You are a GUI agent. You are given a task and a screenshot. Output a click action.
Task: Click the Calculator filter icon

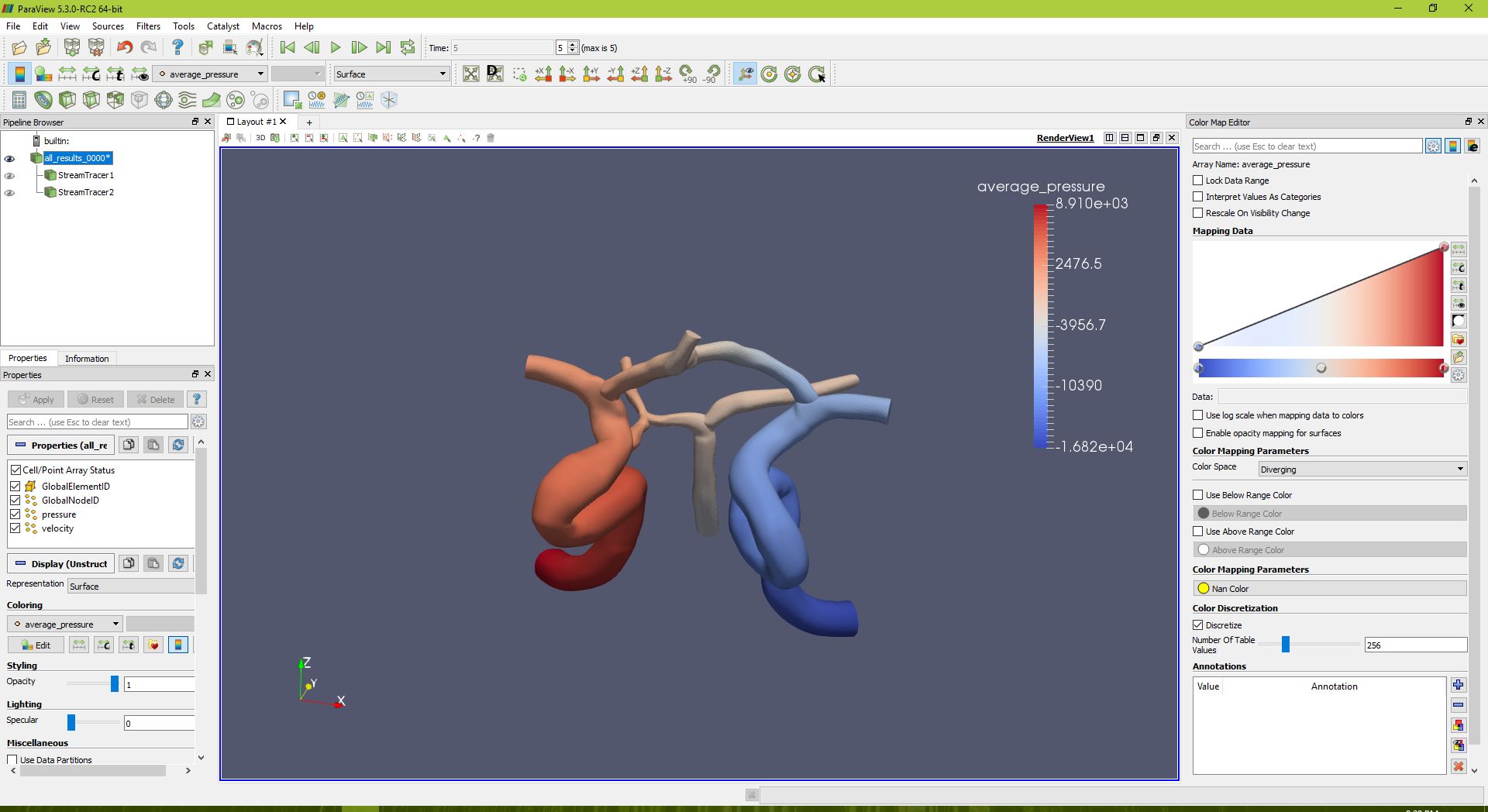click(x=19, y=100)
